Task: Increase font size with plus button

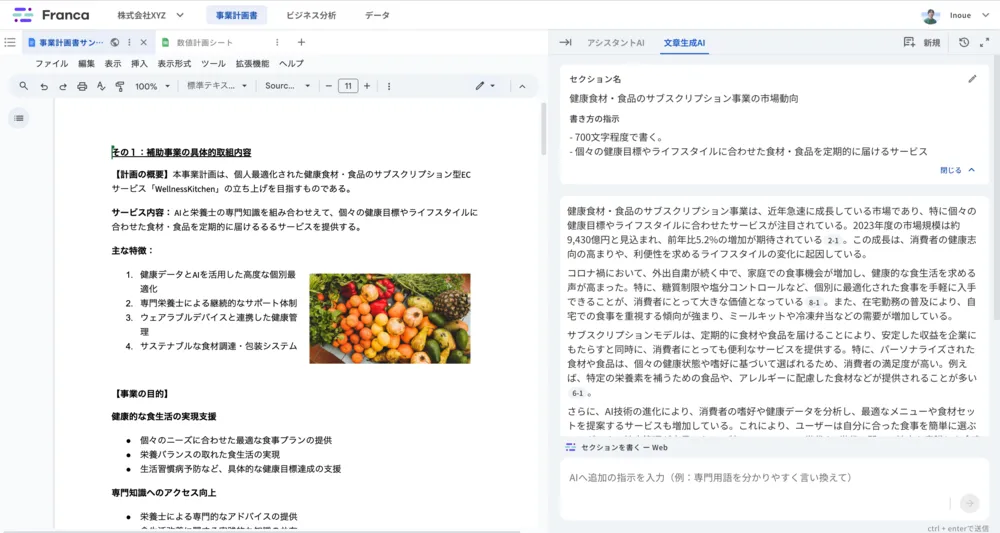Action: click(x=367, y=86)
